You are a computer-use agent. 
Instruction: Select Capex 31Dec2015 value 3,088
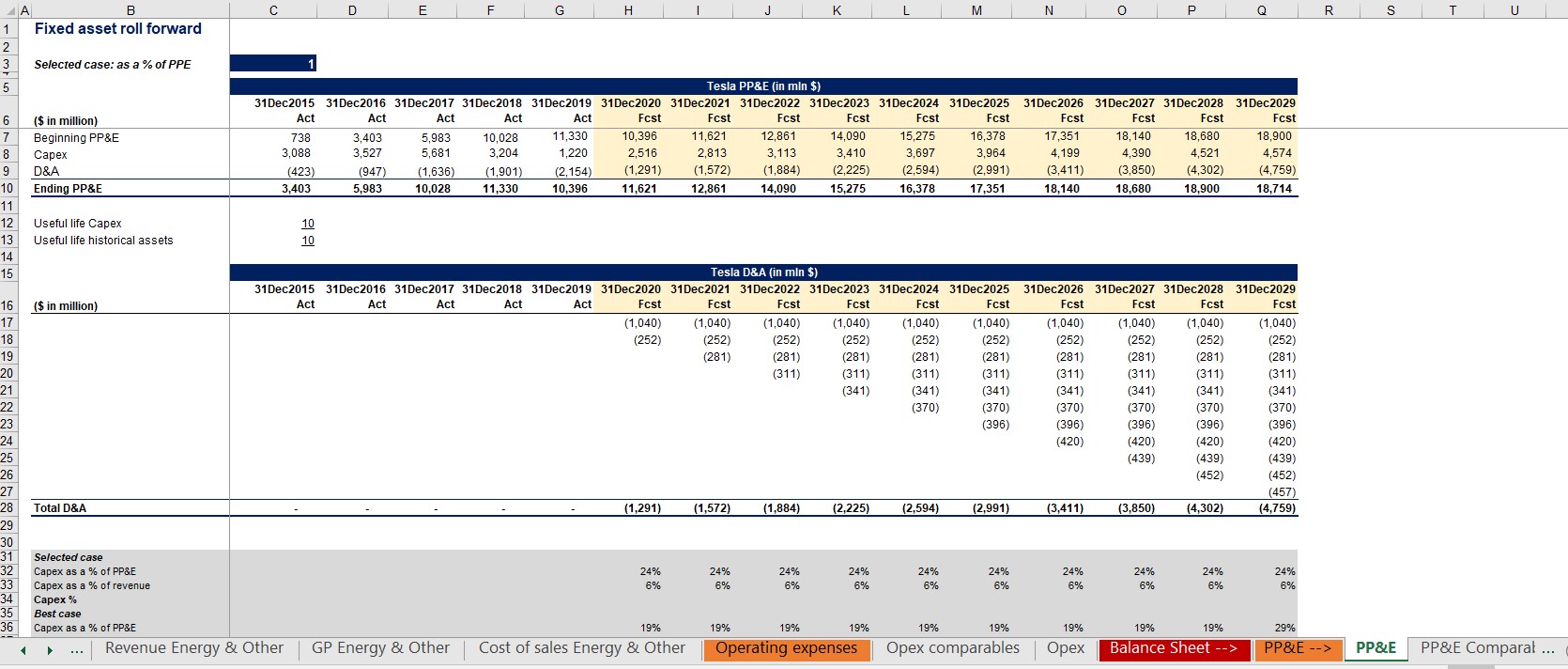pyautogui.click(x=296, y=153)
